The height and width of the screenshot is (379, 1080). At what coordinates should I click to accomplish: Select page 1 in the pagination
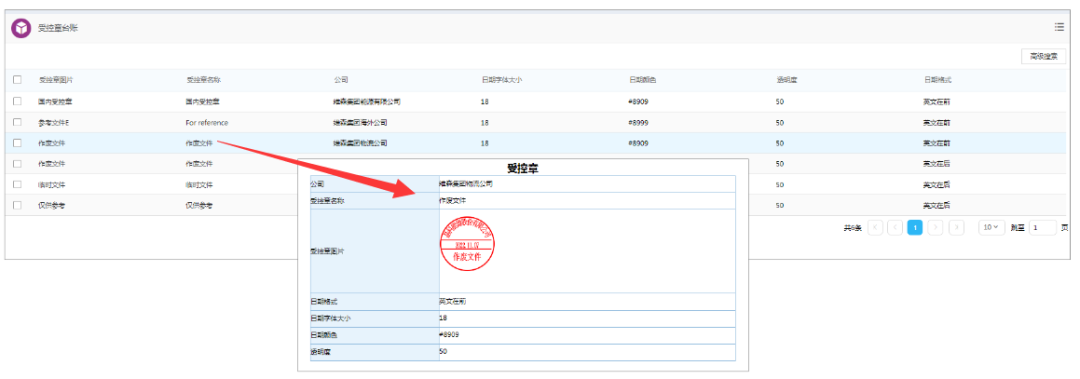915,227
